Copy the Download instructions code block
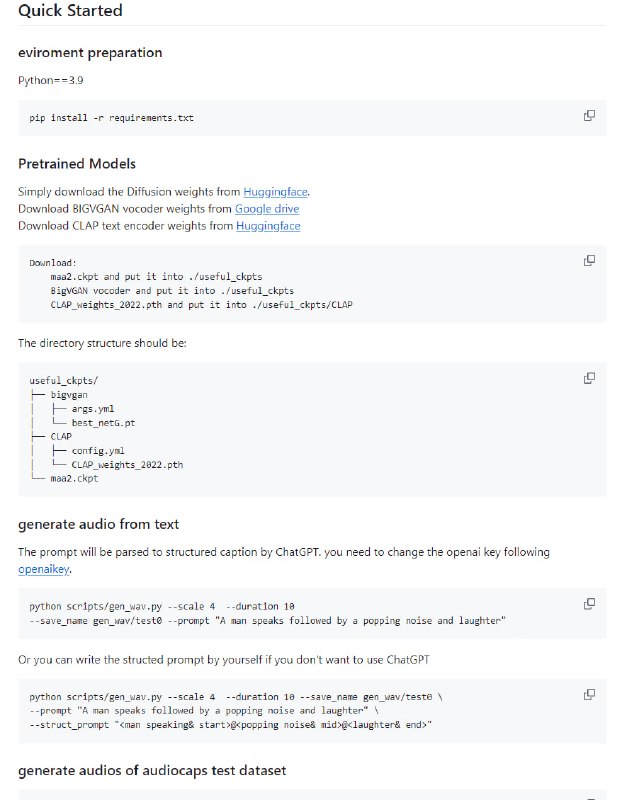Viewport: 627px width, 800px height. click(x=589, y=260)
